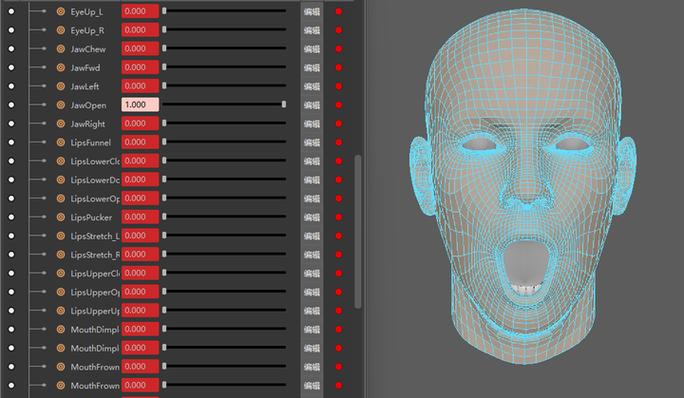Click the JawOpen 1.000 weight field
Image resolution: width=684 pixels, height=398 pixels.
point(140,105)
